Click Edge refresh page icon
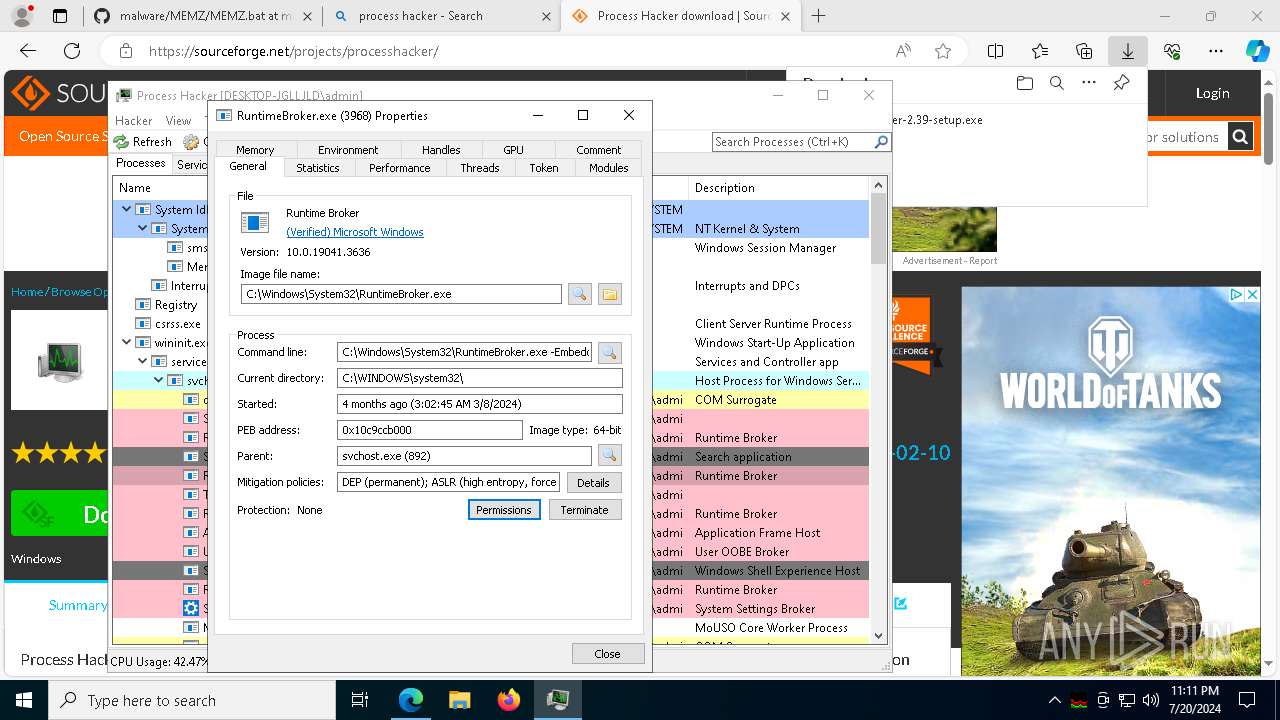 coord(72,51)
